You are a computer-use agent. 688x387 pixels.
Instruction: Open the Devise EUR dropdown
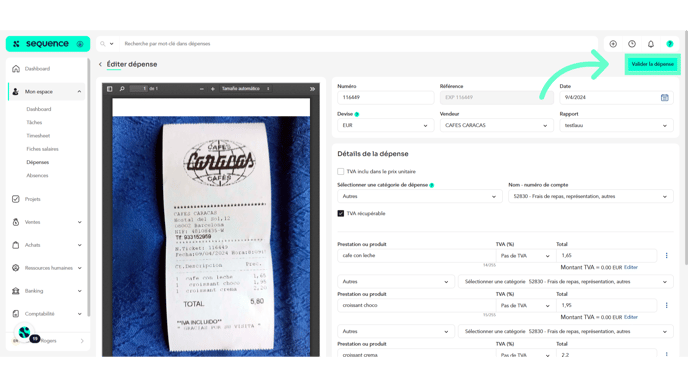pos(385,125)
